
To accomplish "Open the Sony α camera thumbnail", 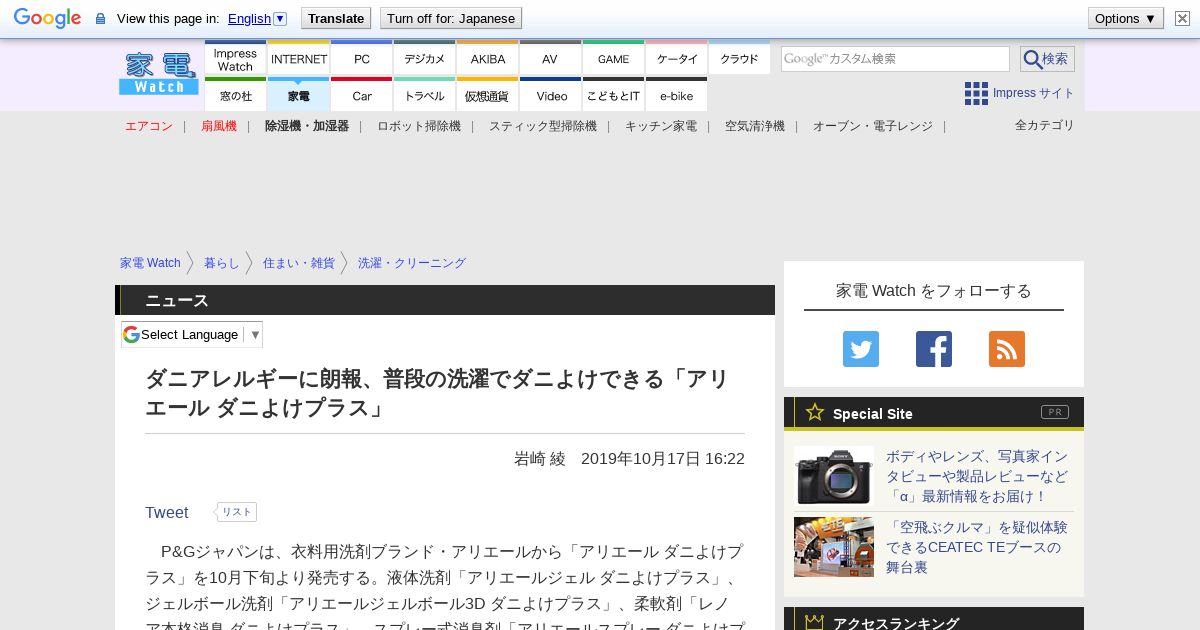I will point(834,476).
